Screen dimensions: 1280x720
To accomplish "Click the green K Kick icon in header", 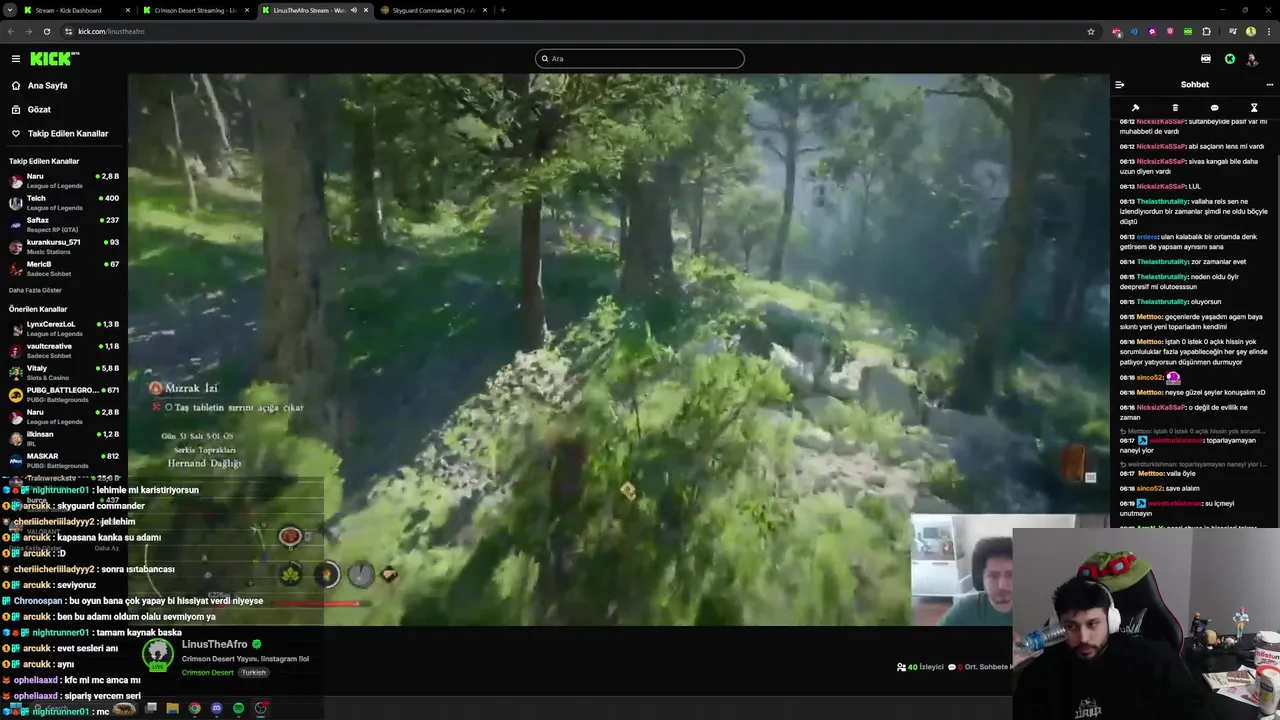I will [1230, 59].
